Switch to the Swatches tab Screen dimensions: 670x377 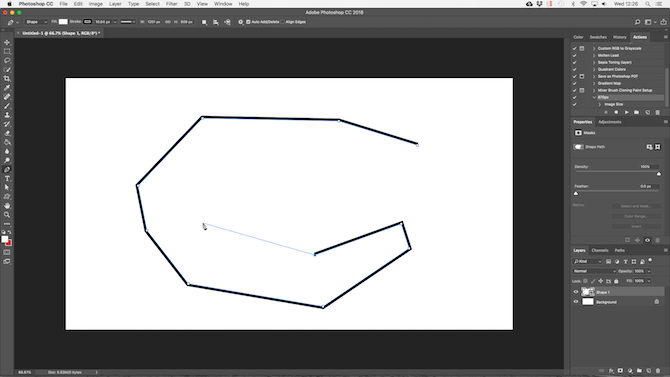pos(598,37)
